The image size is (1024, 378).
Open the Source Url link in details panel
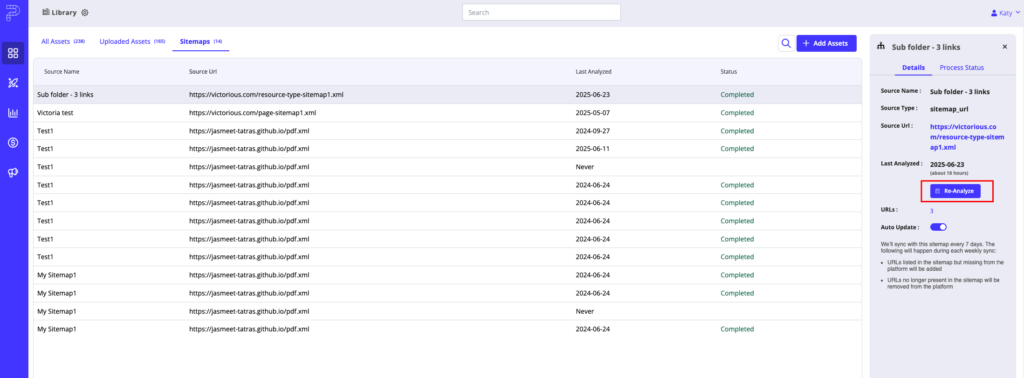[967, 137]
